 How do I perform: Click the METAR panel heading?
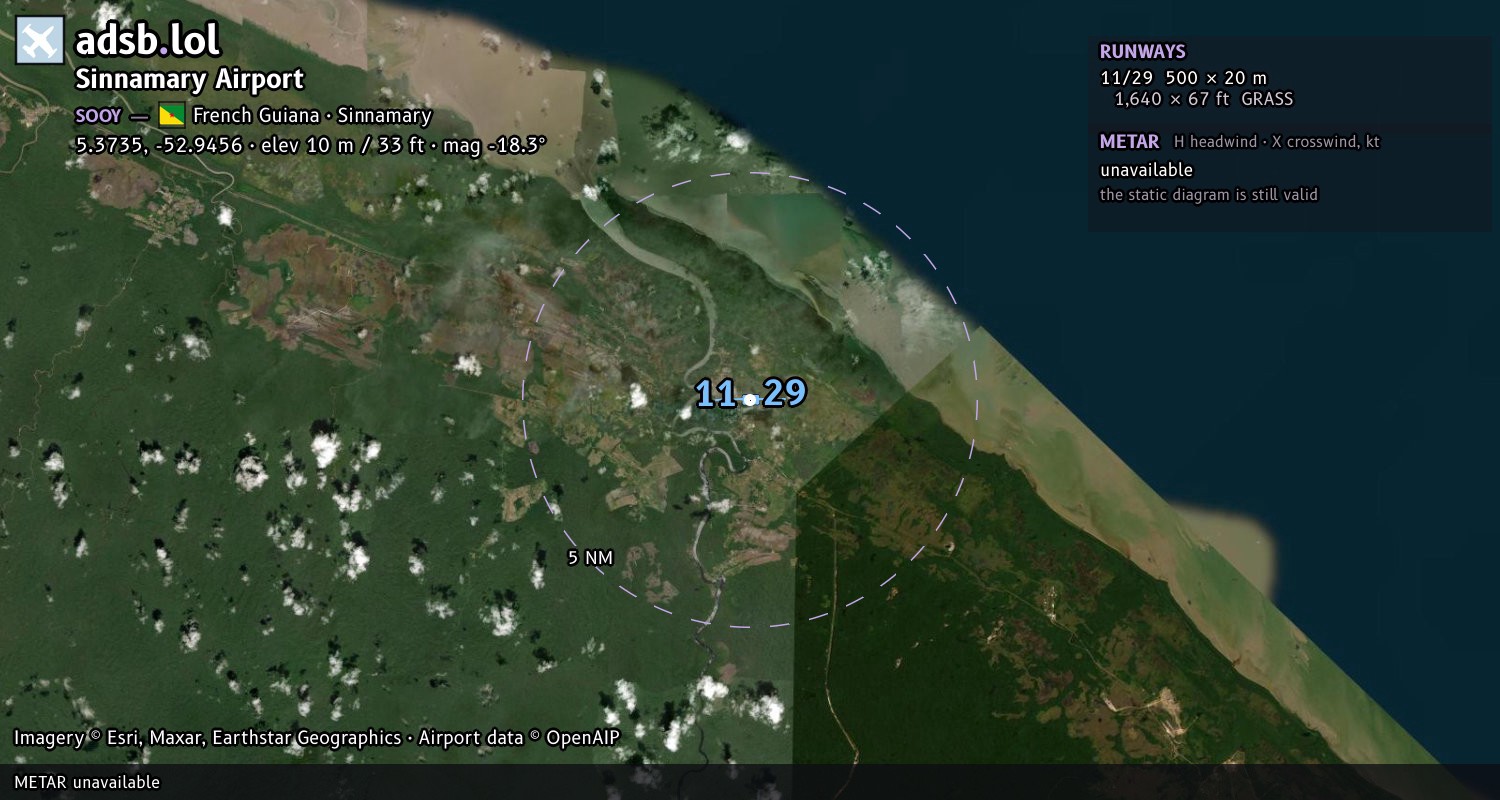point(1129,142)
